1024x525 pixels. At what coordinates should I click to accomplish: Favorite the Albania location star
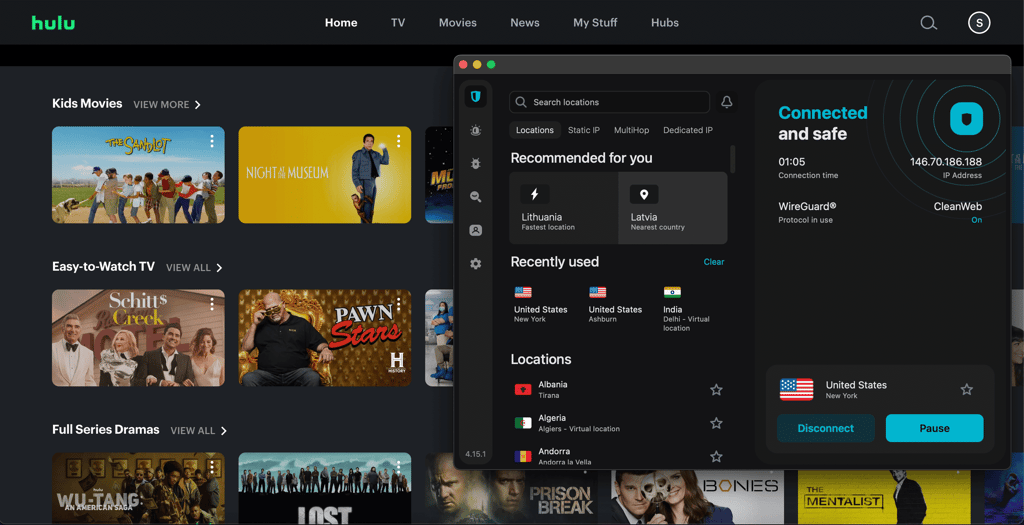tap(716, 390)
